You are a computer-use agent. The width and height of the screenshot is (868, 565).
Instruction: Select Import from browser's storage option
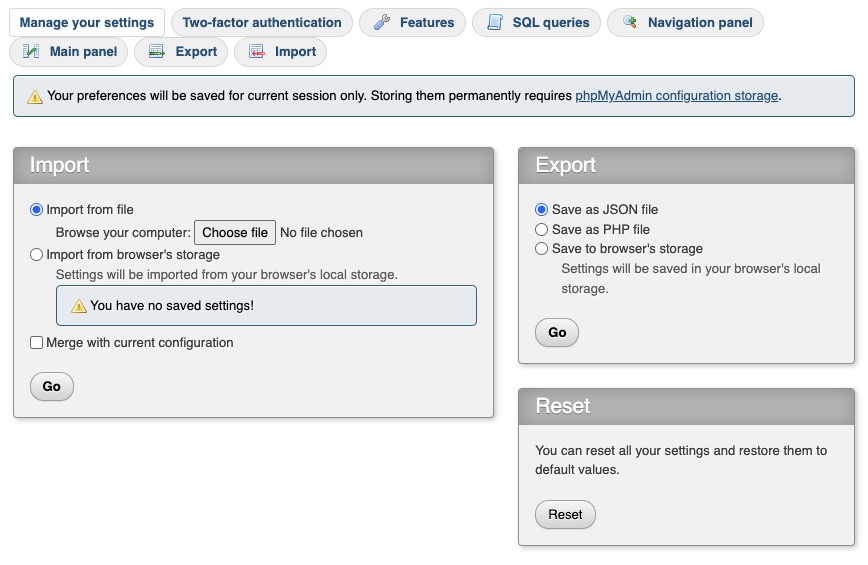pyautogui.click(x=37, y=255)
